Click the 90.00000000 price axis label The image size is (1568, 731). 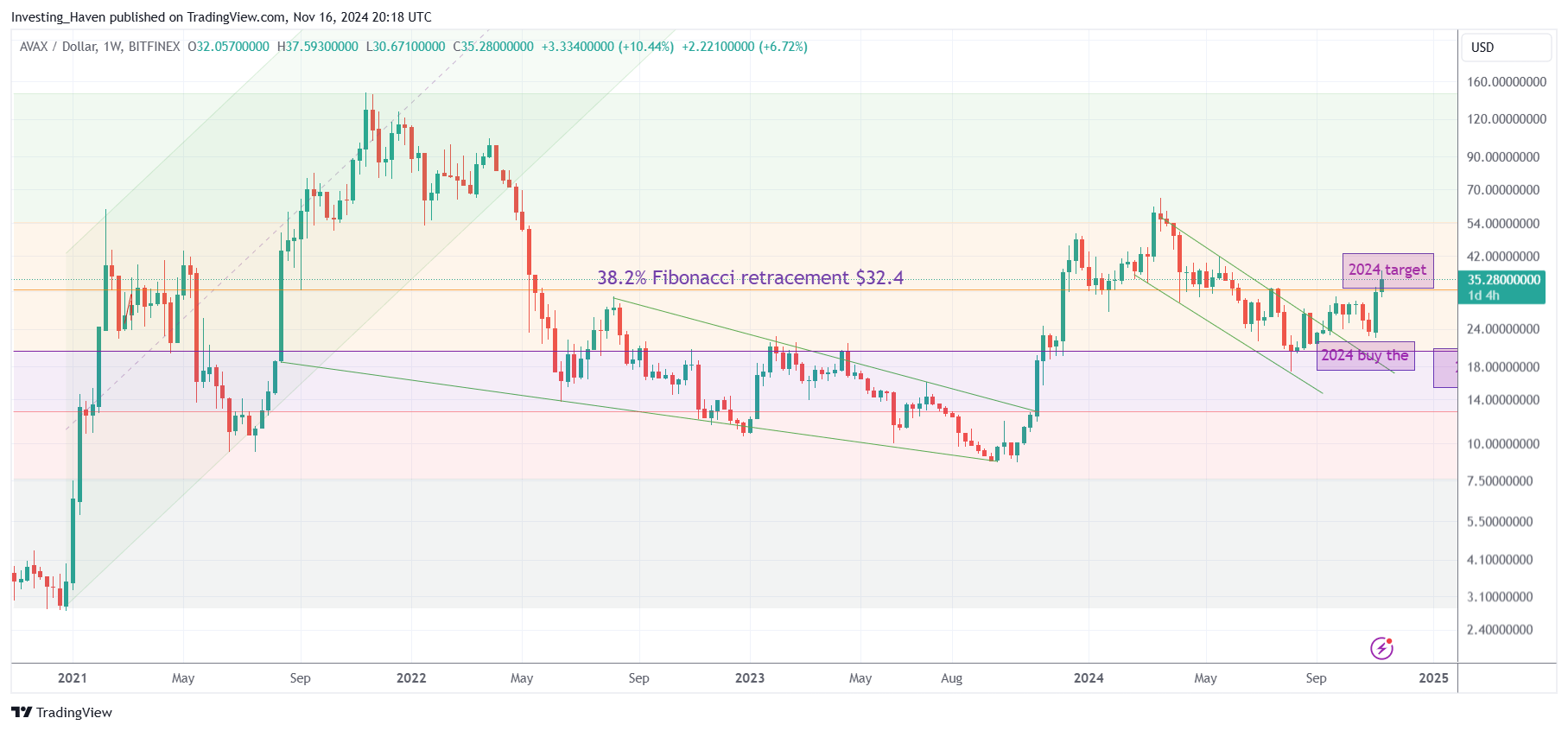[1503, 157]
